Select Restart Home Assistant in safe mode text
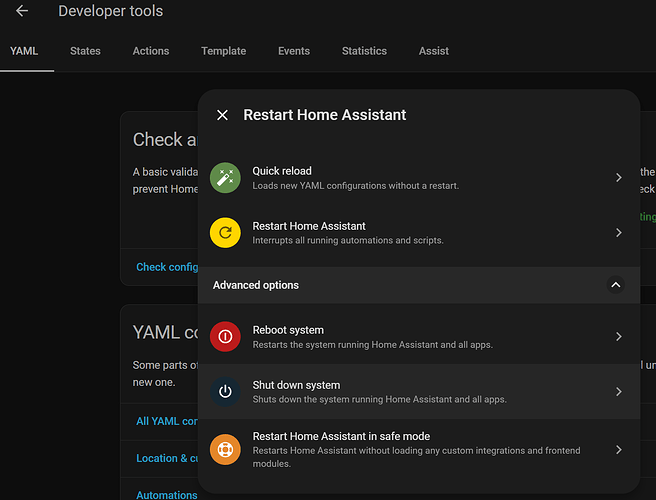Image resolution: width=656 pixels, height=500 pixels. [x=341, y=436]
